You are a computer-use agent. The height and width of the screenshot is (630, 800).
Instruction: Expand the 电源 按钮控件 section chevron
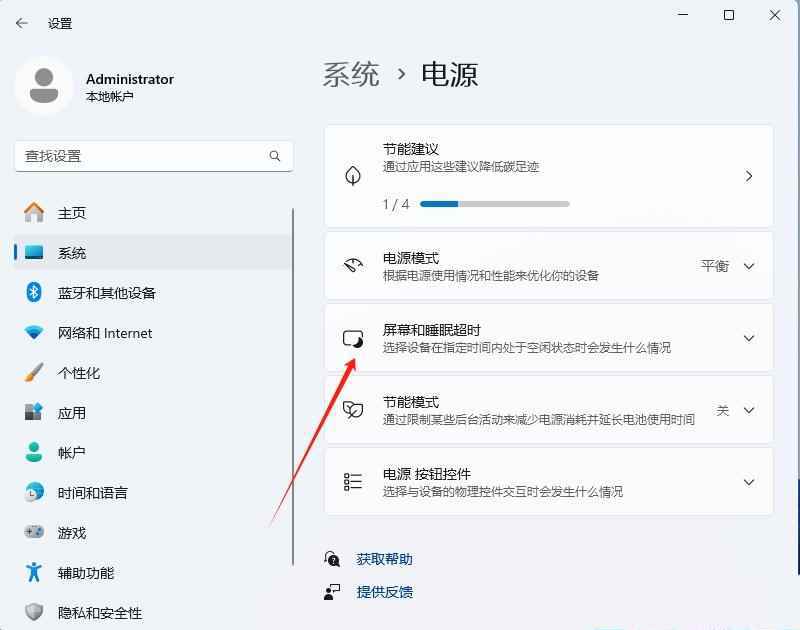[748, 482]
